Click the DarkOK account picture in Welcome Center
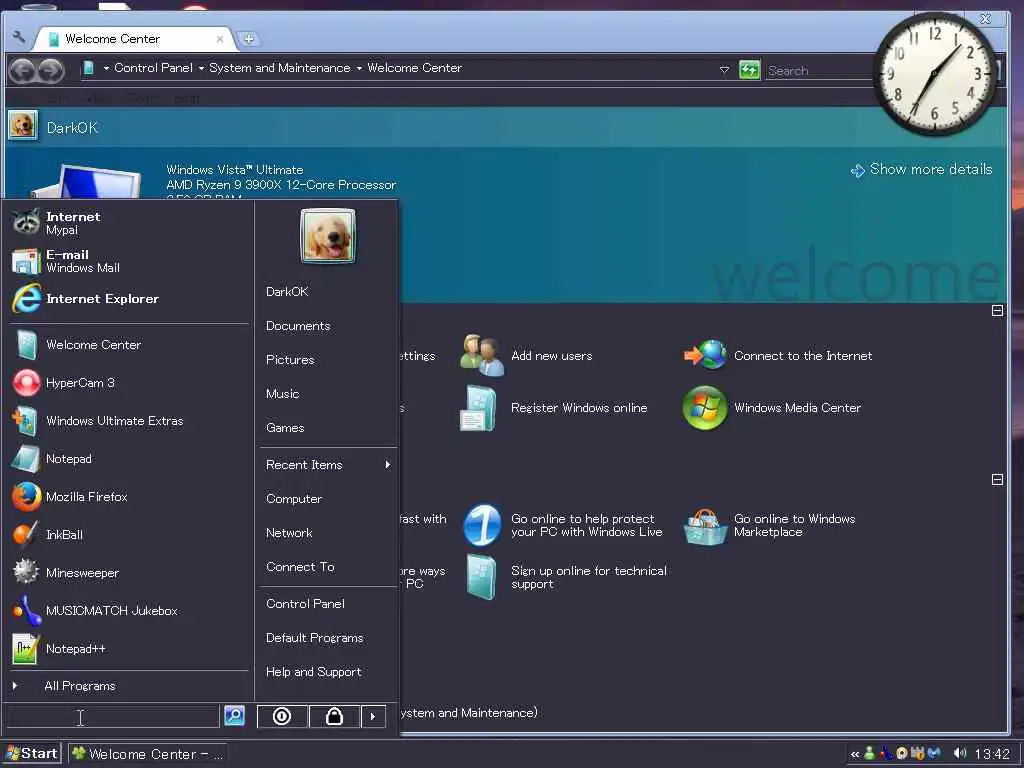This screenshot has width=1024, height=768. point(23,125)
